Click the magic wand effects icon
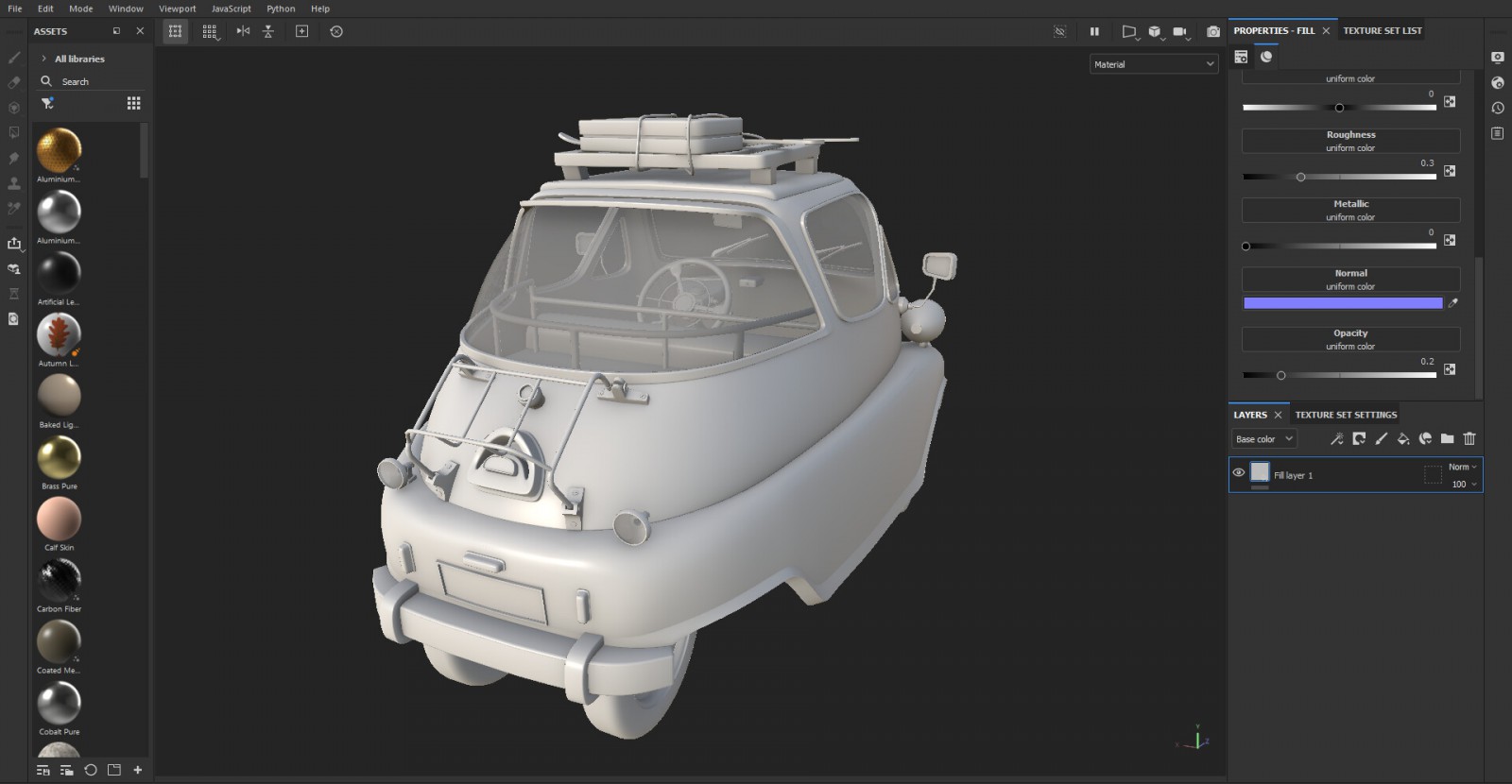The image size is (1512, 784). (x=1336, y=438)
